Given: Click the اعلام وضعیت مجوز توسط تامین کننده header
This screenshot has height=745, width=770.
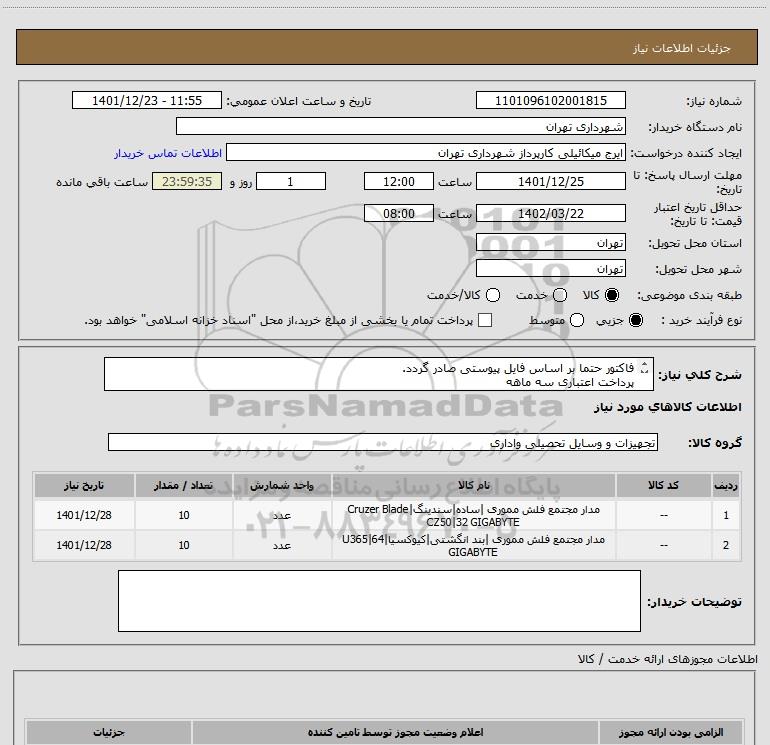Looking at the screenshot, I should click(x=395, y=733).
